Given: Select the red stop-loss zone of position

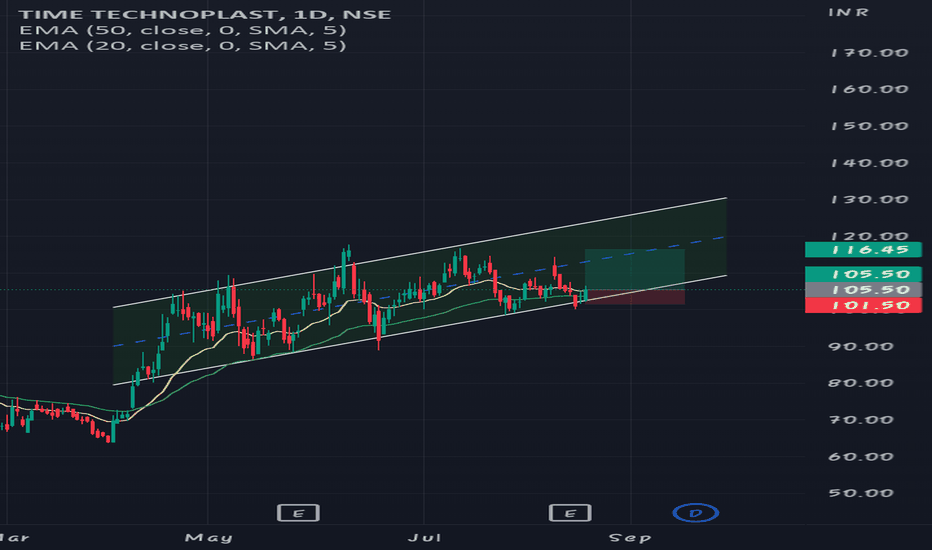Looking at the screenshot, I should [635, 297].
